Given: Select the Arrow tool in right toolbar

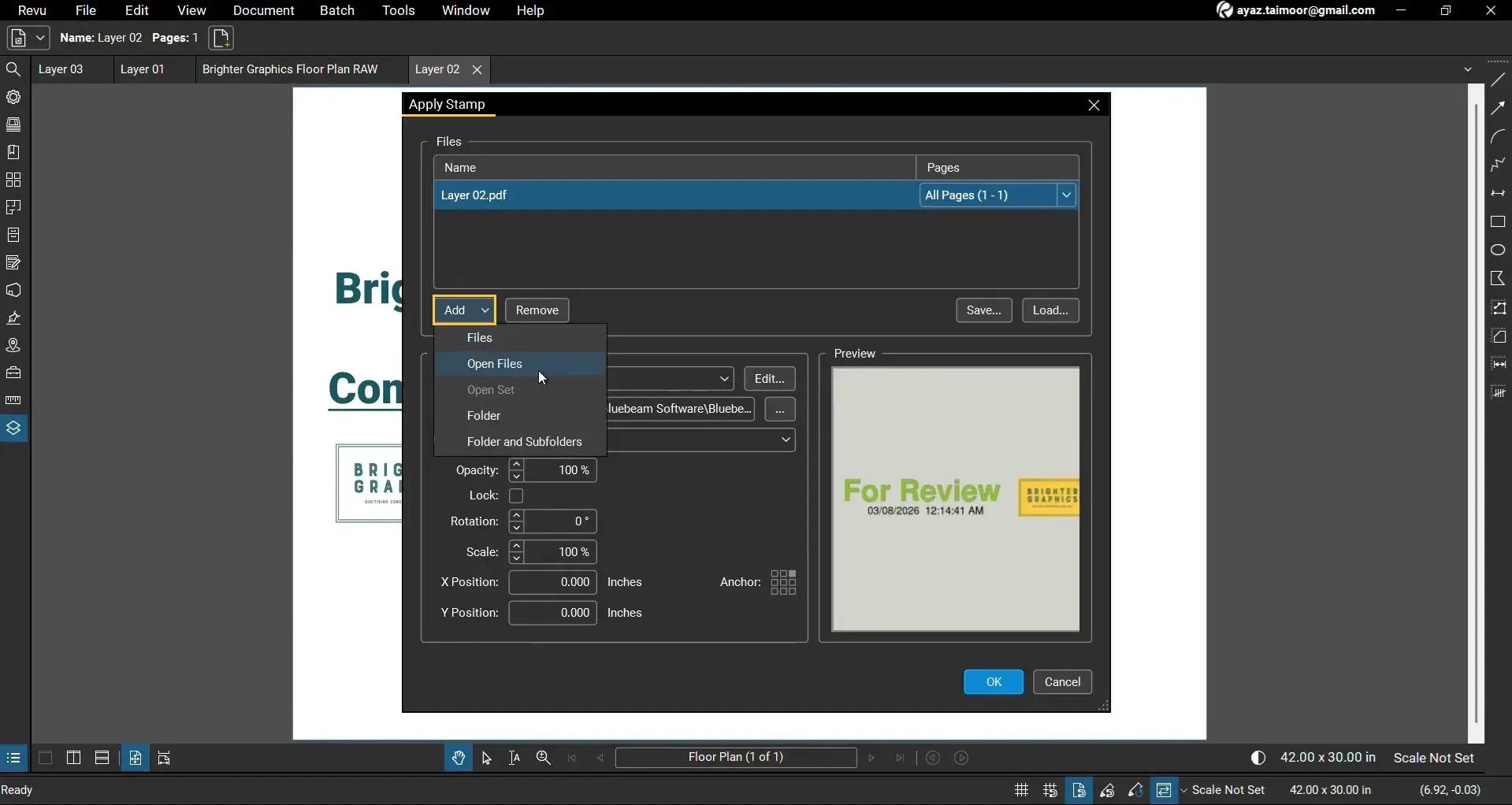Looking at the screenshot, I should point(1498,108).
